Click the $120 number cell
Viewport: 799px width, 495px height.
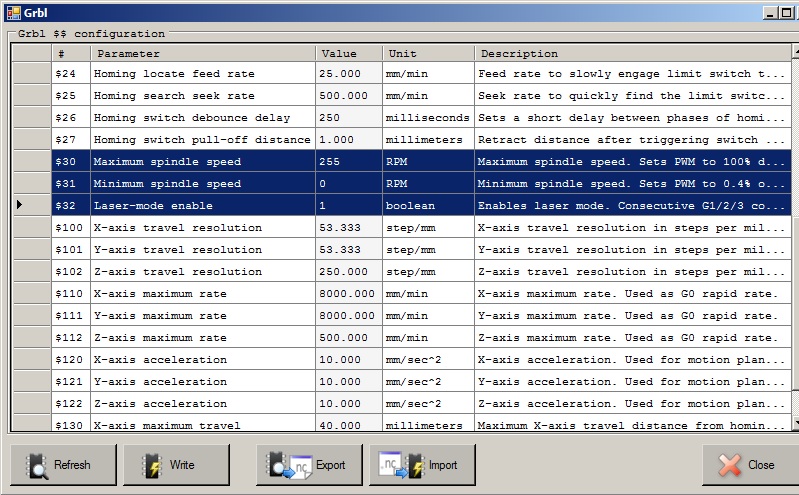click(x=71, y=359)
